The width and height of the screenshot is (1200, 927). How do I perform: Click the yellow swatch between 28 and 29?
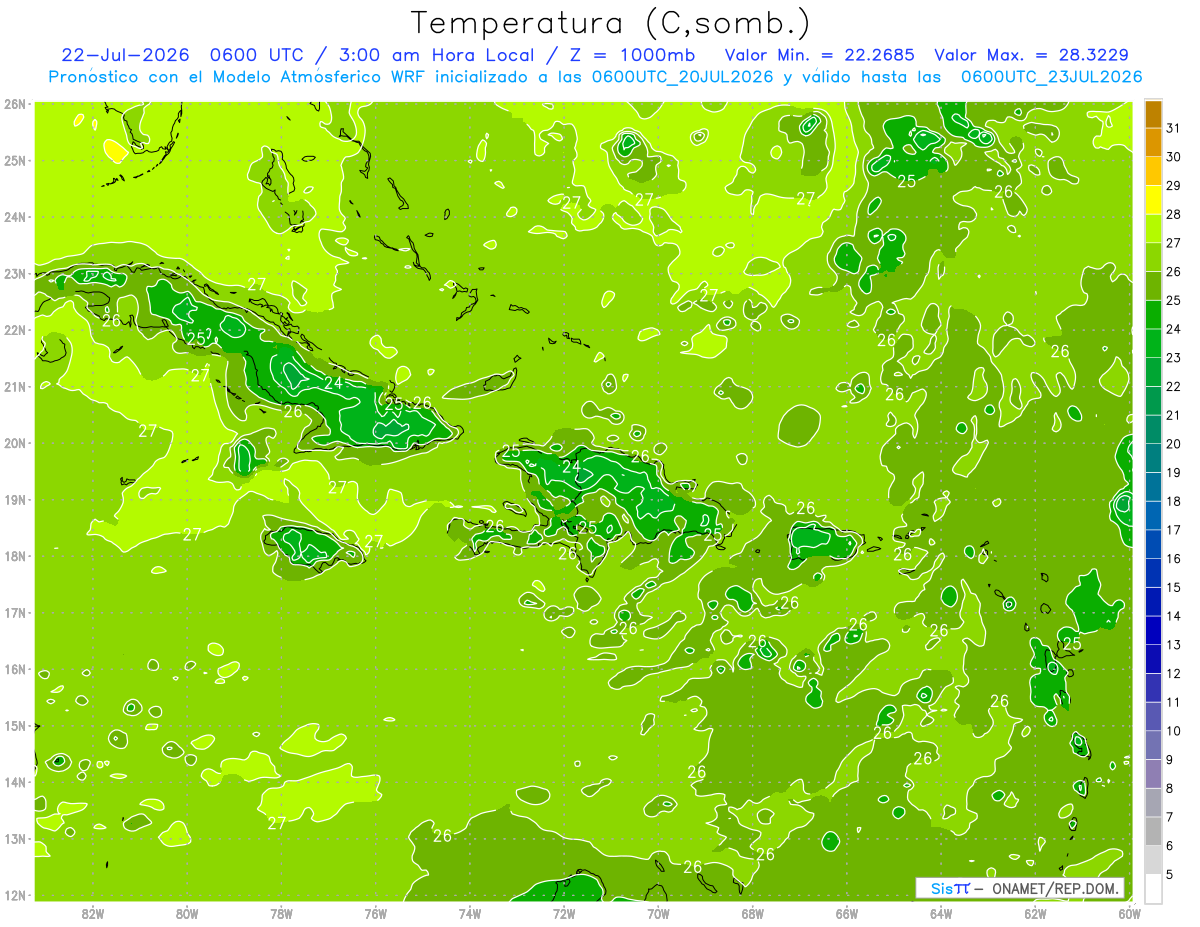(1153, 200)
